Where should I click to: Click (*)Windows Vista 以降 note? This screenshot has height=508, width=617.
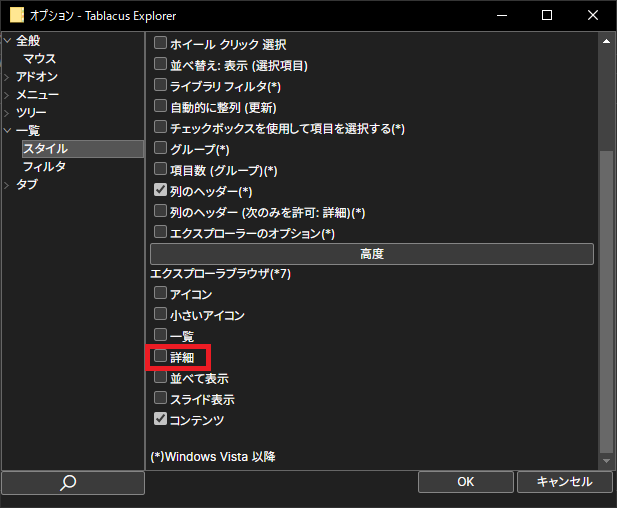pos(213,457)
